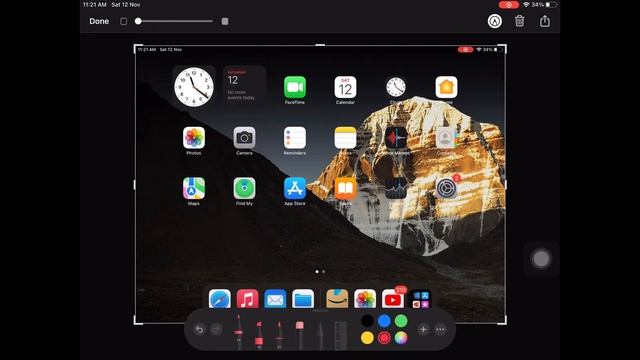Click the Sat 12 Nov date text
The image size is (640, 360).
pos(126,5)
